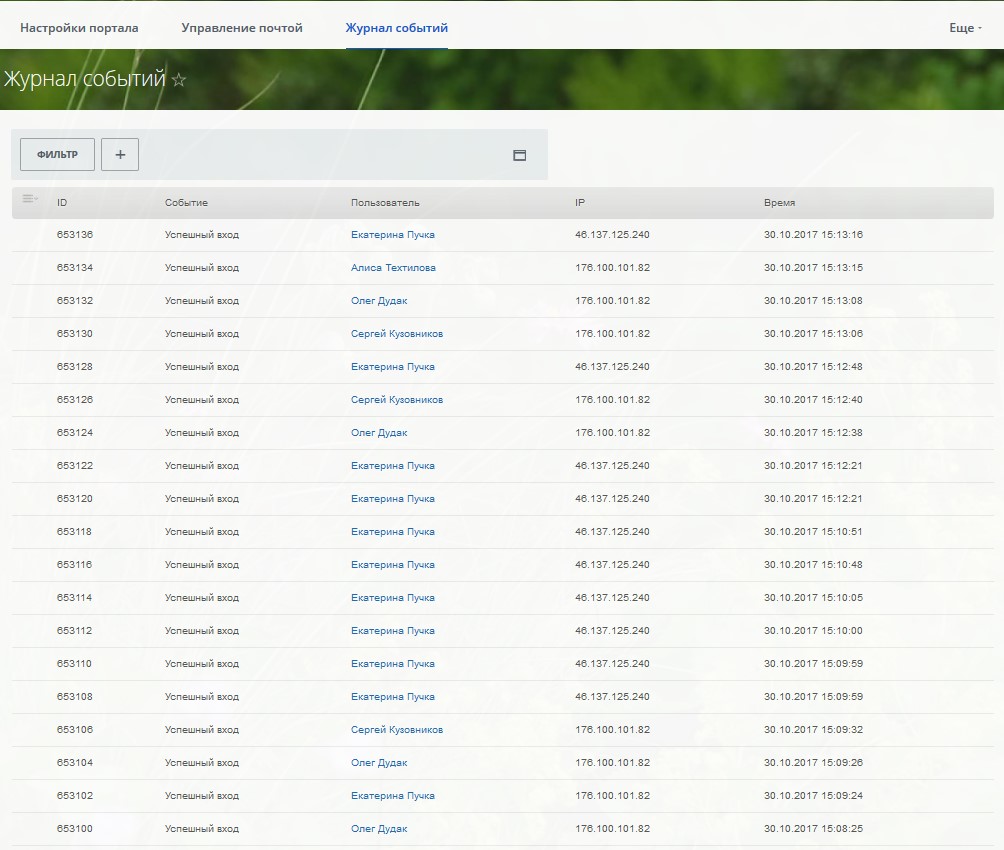Open Сергей Кузовников link in row 653126

pyautogui.click(x=397, y=400)
